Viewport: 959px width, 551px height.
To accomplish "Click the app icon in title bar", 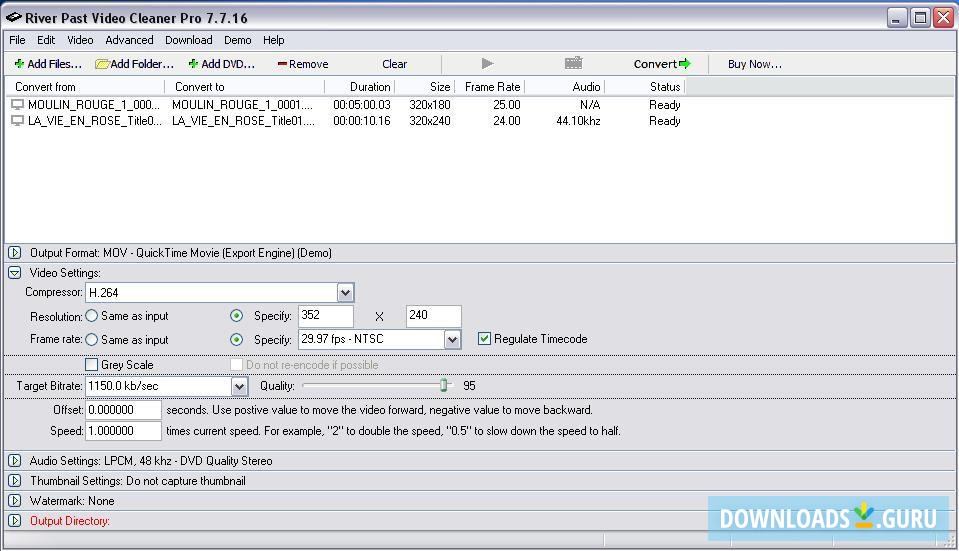I will 13,17.
